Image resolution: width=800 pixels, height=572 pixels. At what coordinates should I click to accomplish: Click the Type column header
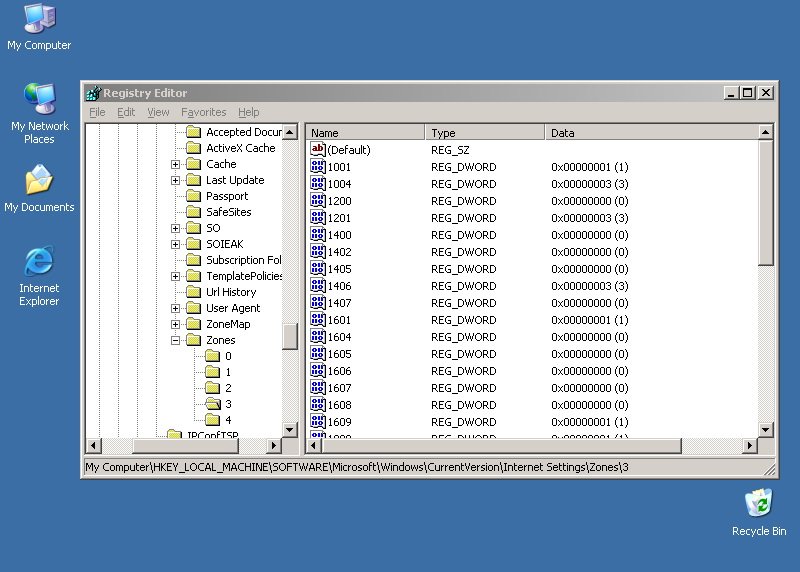point(485,133)
